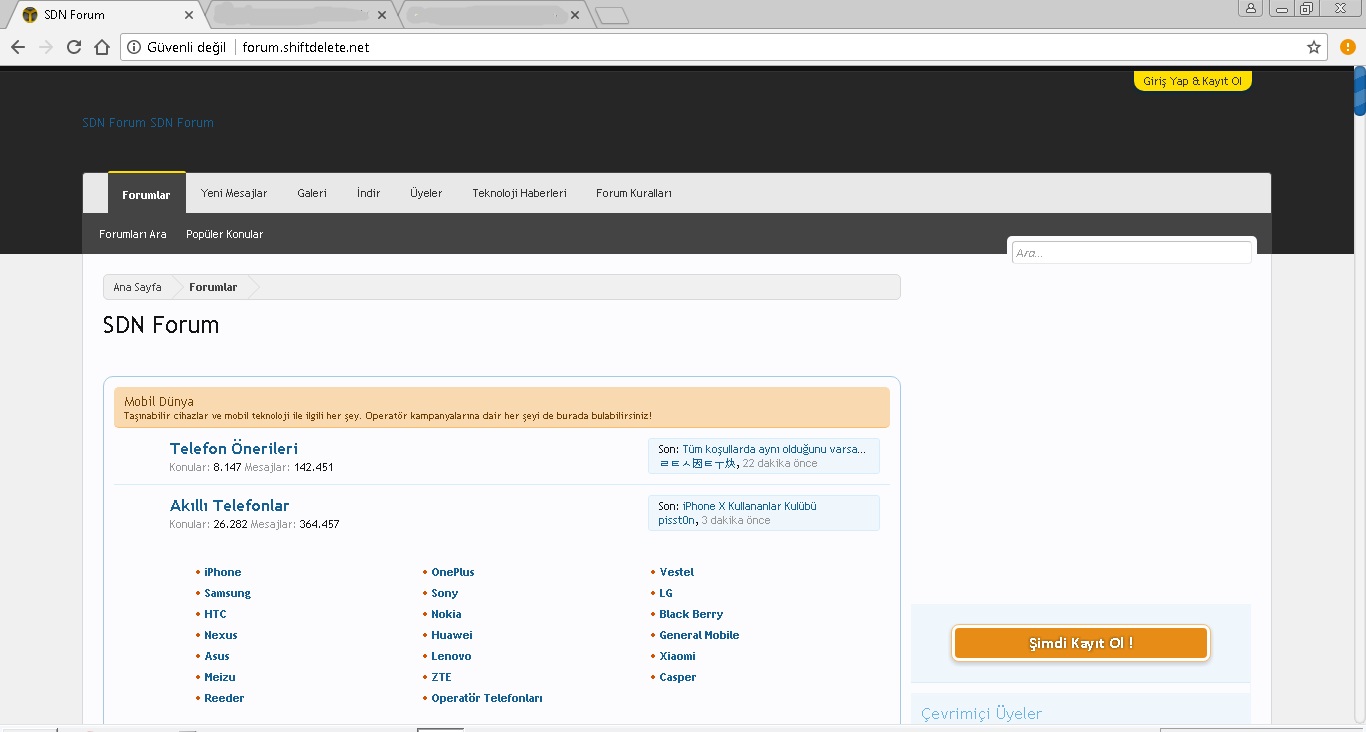The image size is (1366, 732).
Task: Open Operatör Telefonları subforum
Action: pyautogui.click(x=487, y=698)
